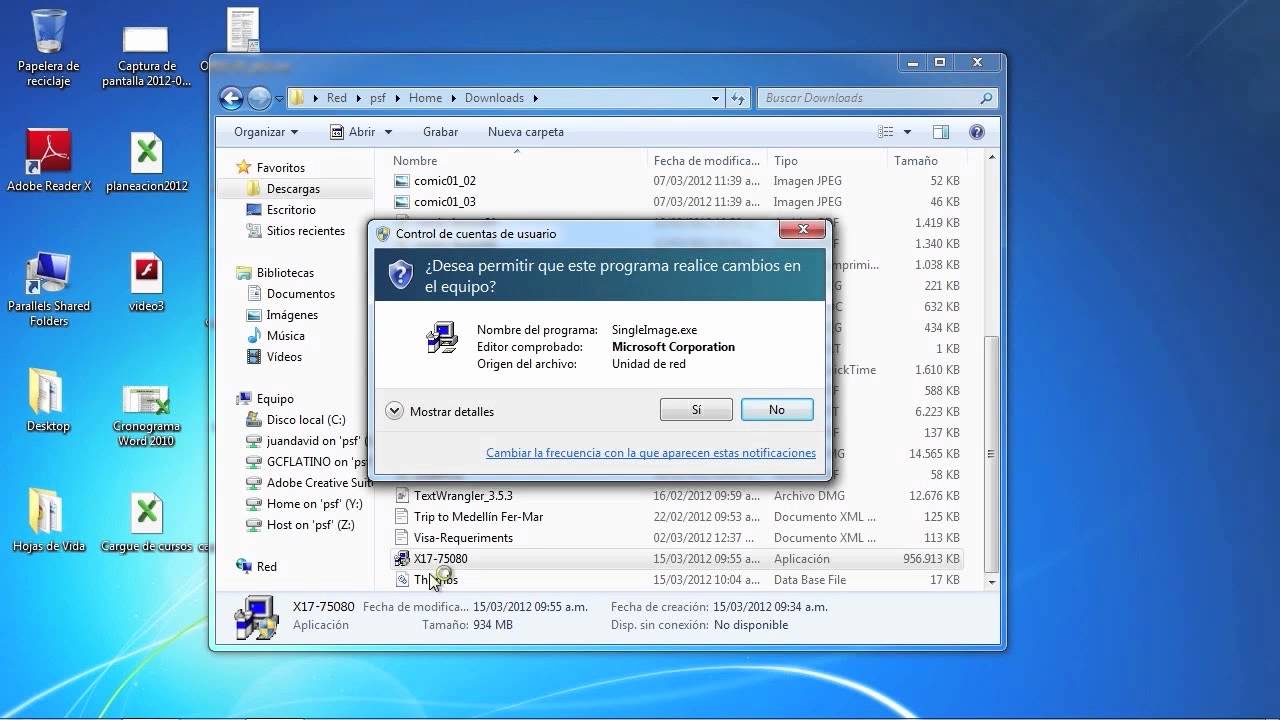The image size is (1280, 720).
Task: Open the view options dropdown arrow
Action: click(907, 132)
